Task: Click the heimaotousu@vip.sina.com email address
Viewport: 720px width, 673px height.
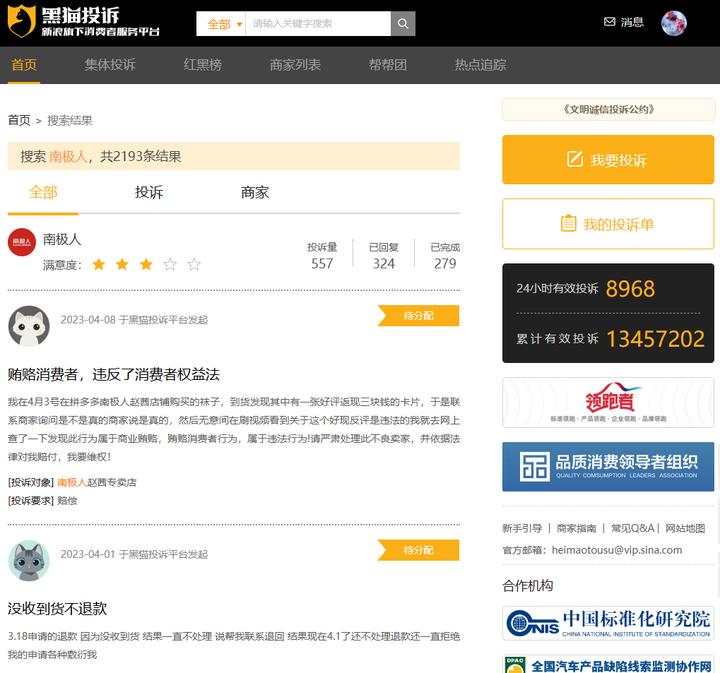Action: [617, 550]
